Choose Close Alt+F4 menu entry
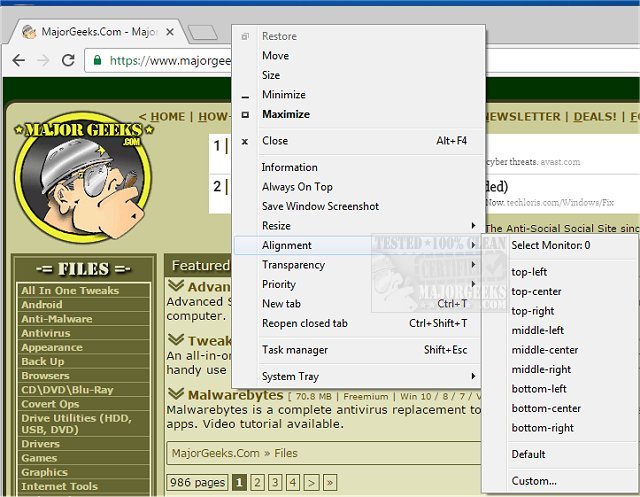This screenshot has height=497, width=640. click(x=358, y=141)
